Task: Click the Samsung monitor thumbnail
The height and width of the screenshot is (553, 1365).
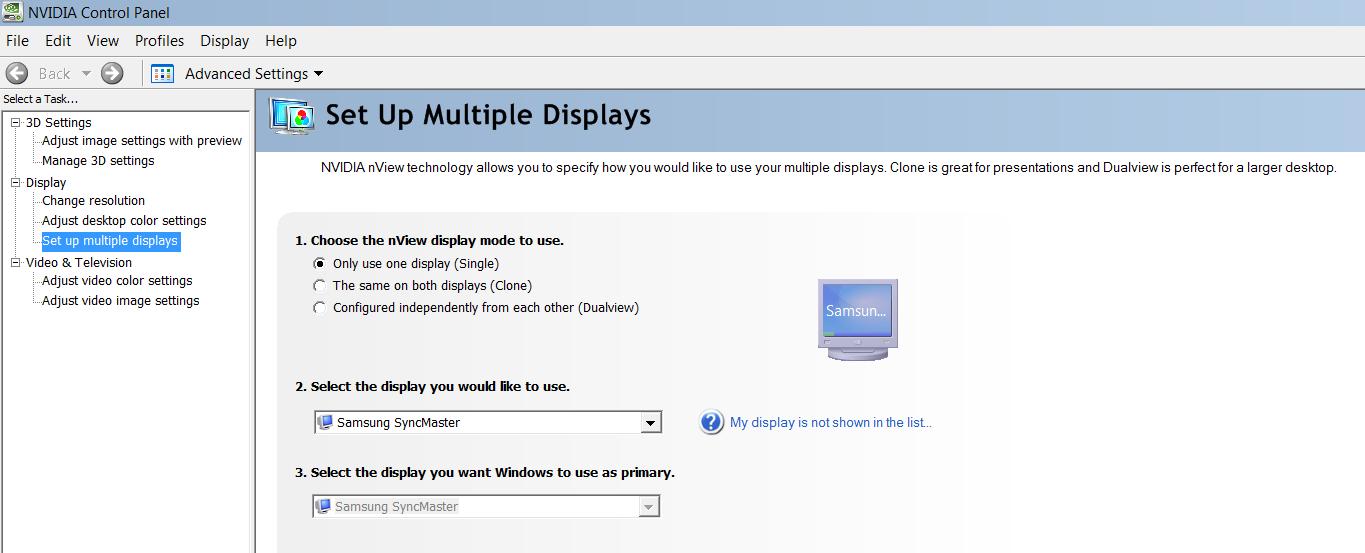Action: tap(857, 319)
